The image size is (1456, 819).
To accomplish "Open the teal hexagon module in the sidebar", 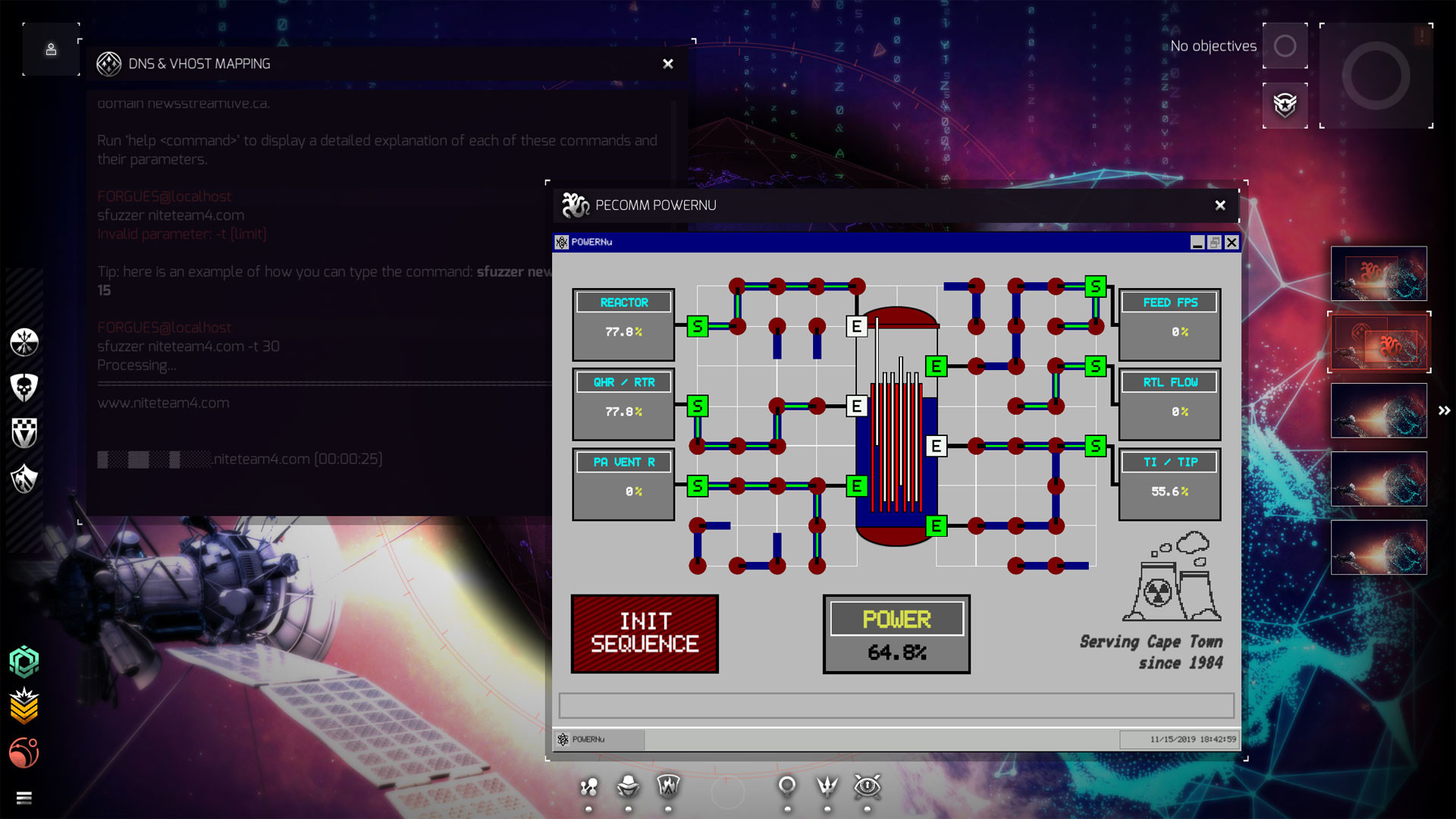I will point(24,660).
